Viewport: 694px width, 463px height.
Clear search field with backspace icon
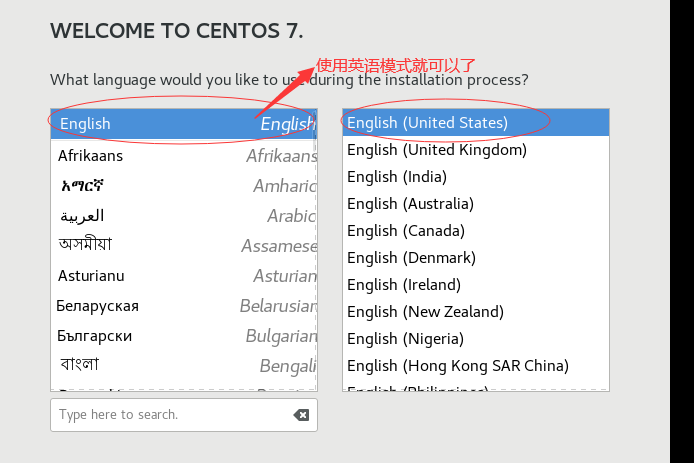tap(301, 415)
